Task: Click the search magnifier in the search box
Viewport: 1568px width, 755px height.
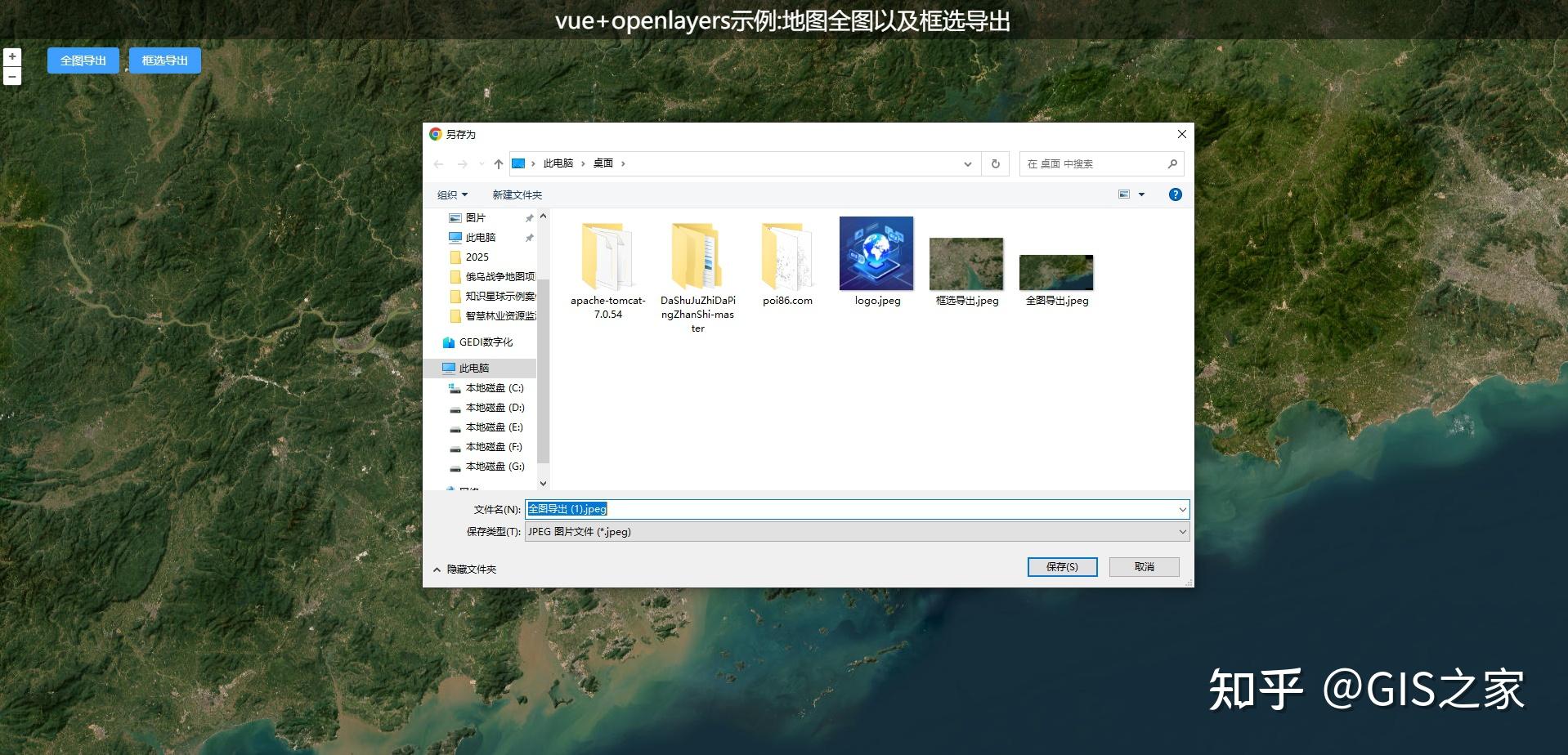Action: pyautogui.click(x=1172, y=163)
